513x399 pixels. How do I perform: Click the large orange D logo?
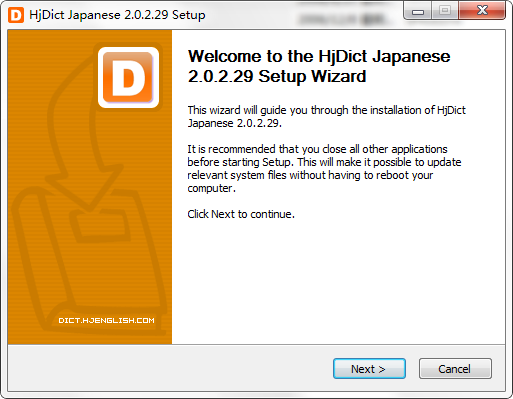point(128,77)
